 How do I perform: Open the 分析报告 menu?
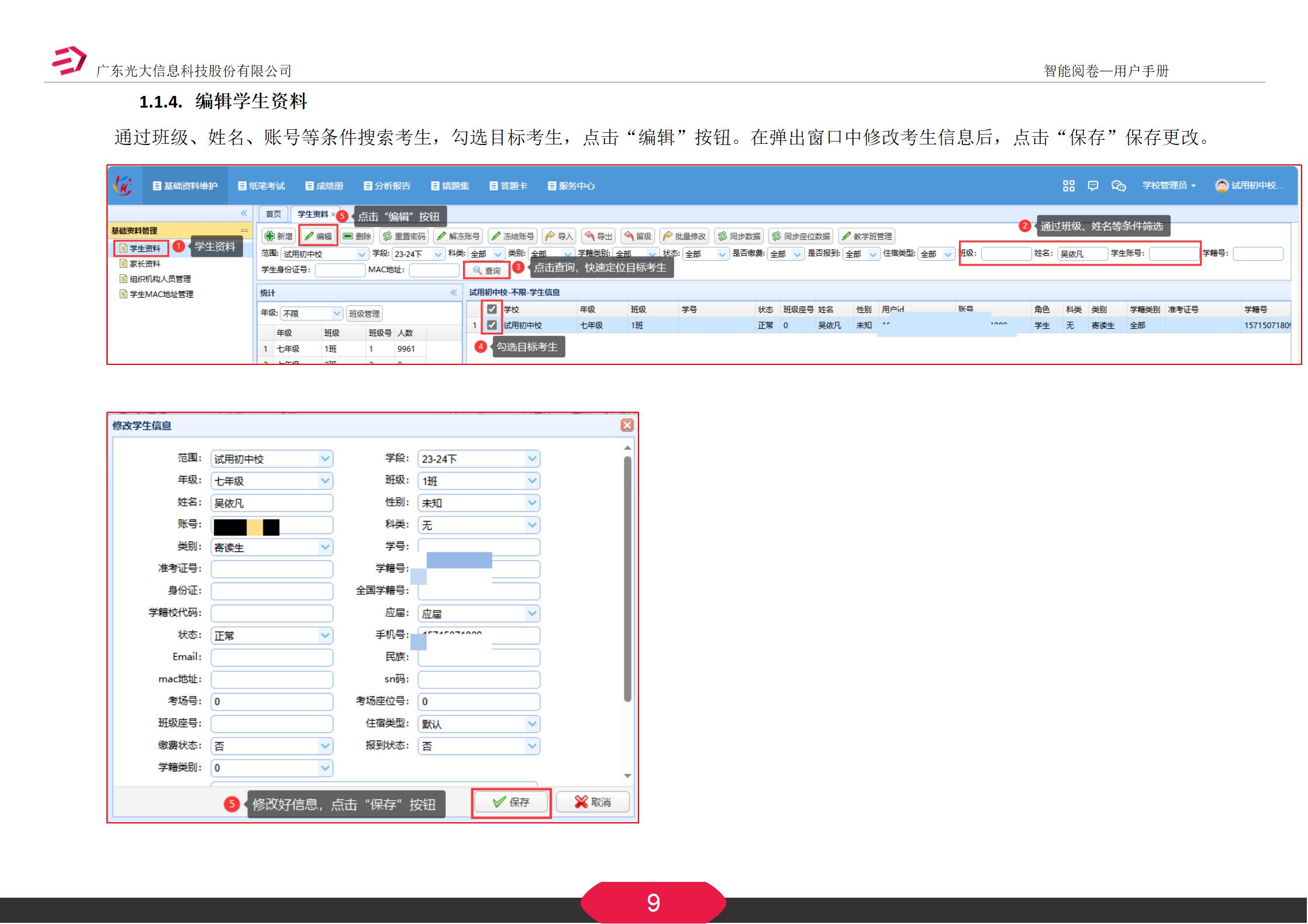(x=388, y=185)
